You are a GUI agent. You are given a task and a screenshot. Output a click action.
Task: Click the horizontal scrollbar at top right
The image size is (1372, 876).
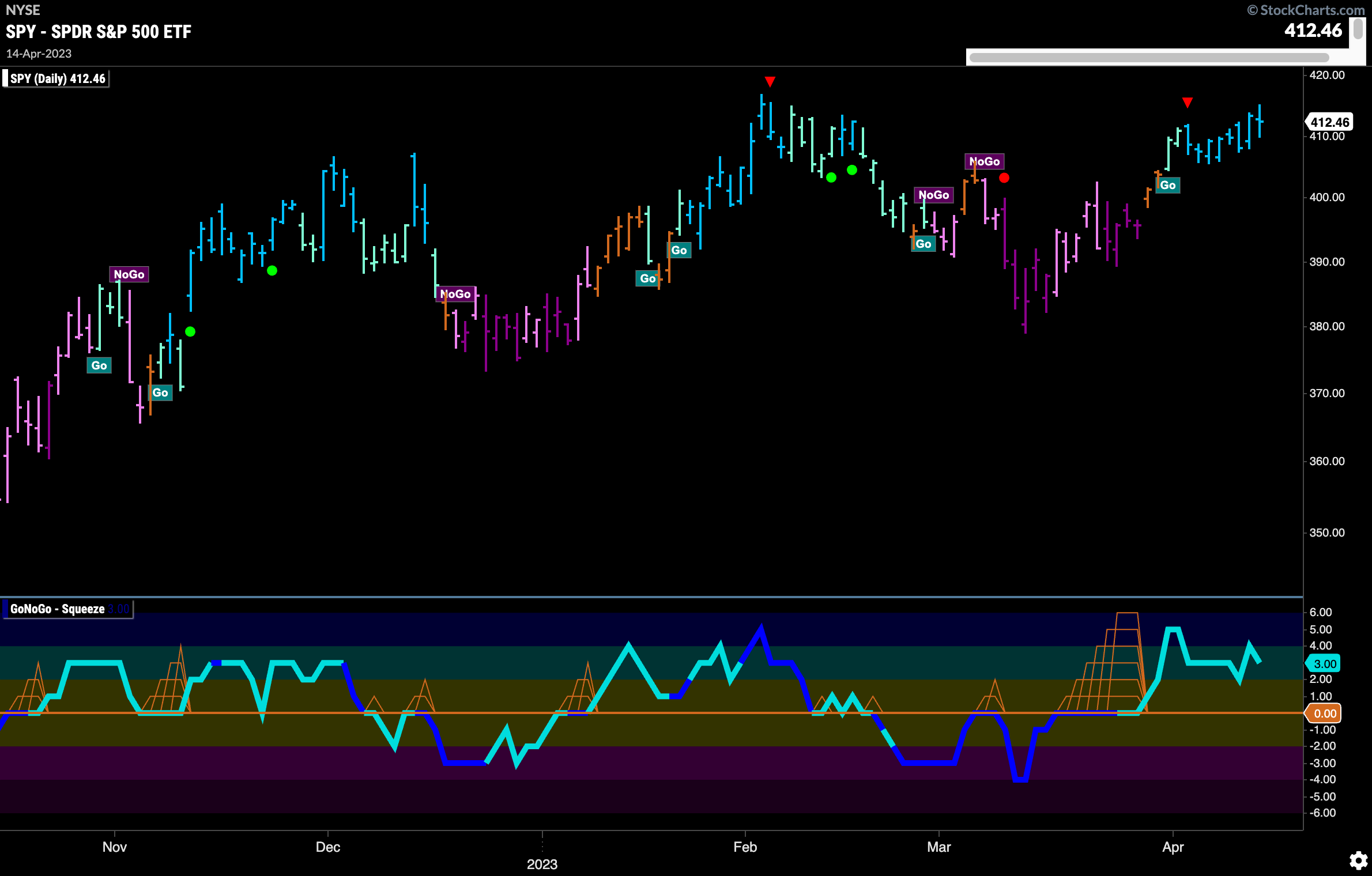pos(1149,58)
